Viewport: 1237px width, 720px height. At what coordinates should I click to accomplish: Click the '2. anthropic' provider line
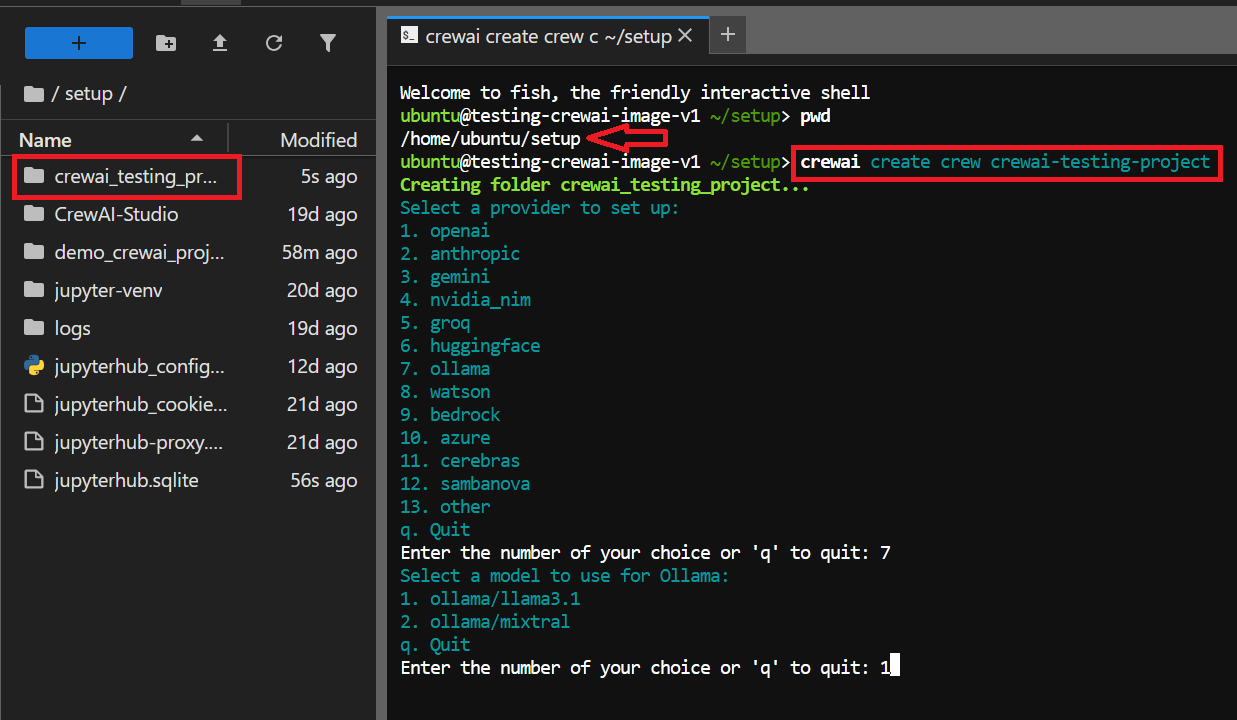tap(460, 254)
